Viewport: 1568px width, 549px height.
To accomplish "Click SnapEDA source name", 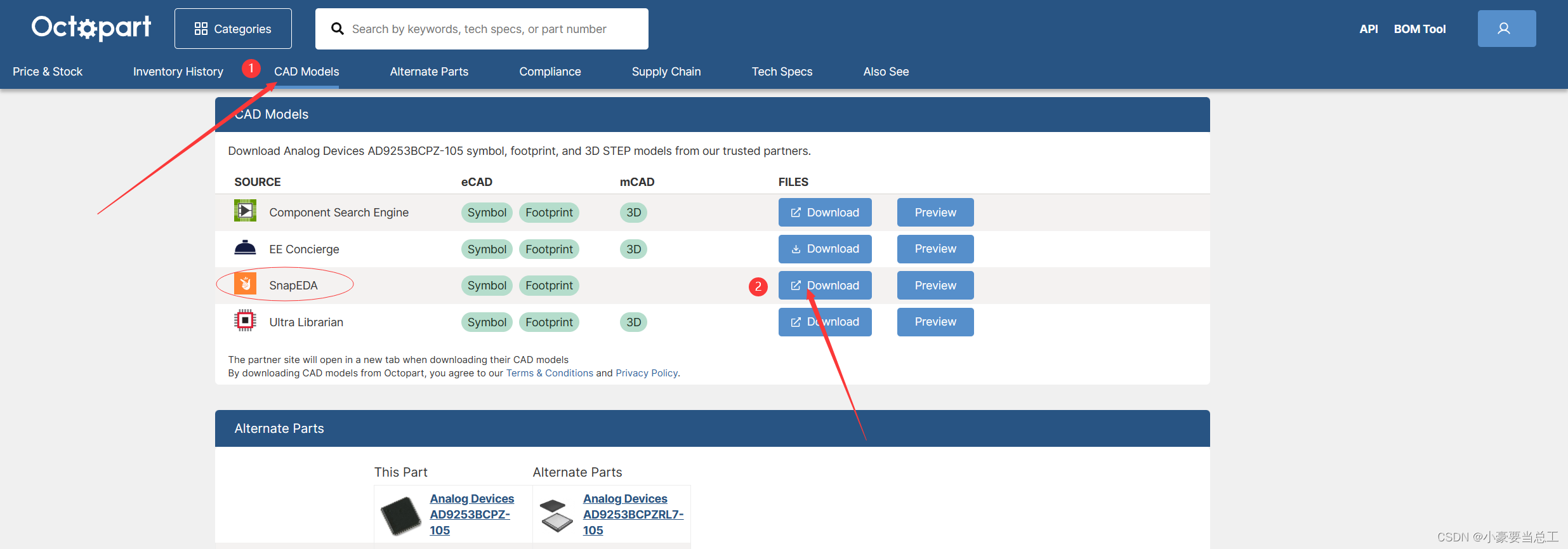I will coord(293,286).
